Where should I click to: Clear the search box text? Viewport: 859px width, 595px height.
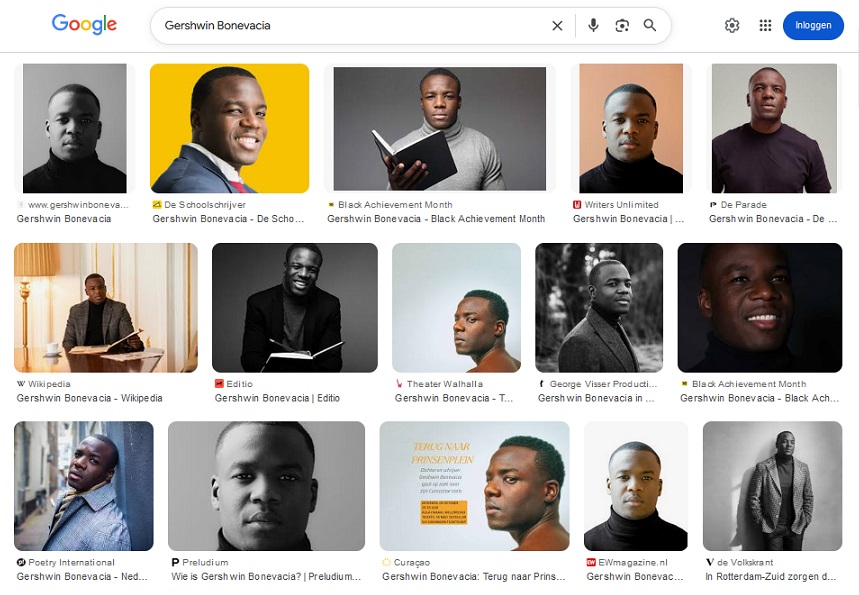click(557, 26)
